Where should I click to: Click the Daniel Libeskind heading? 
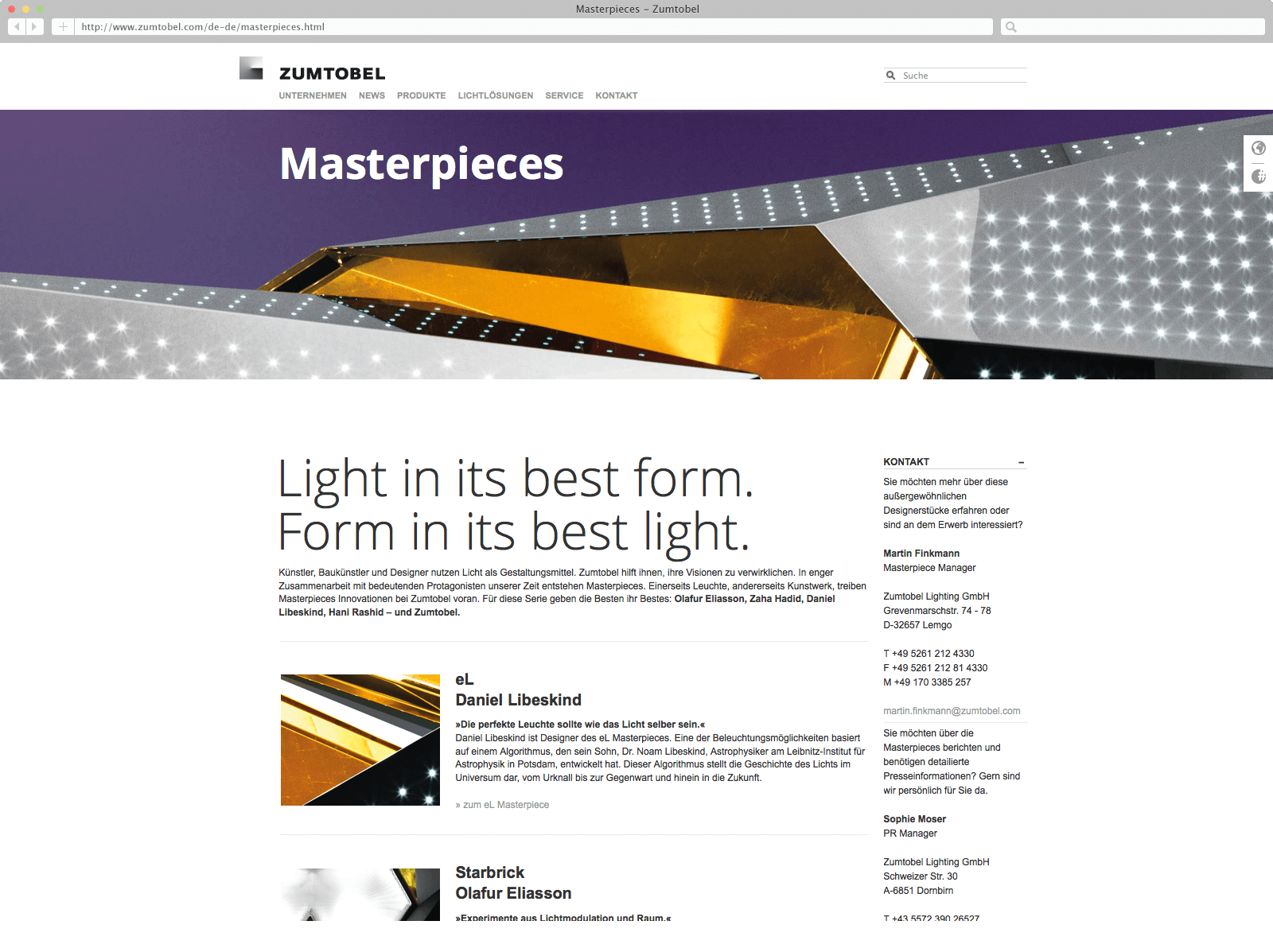518,700
